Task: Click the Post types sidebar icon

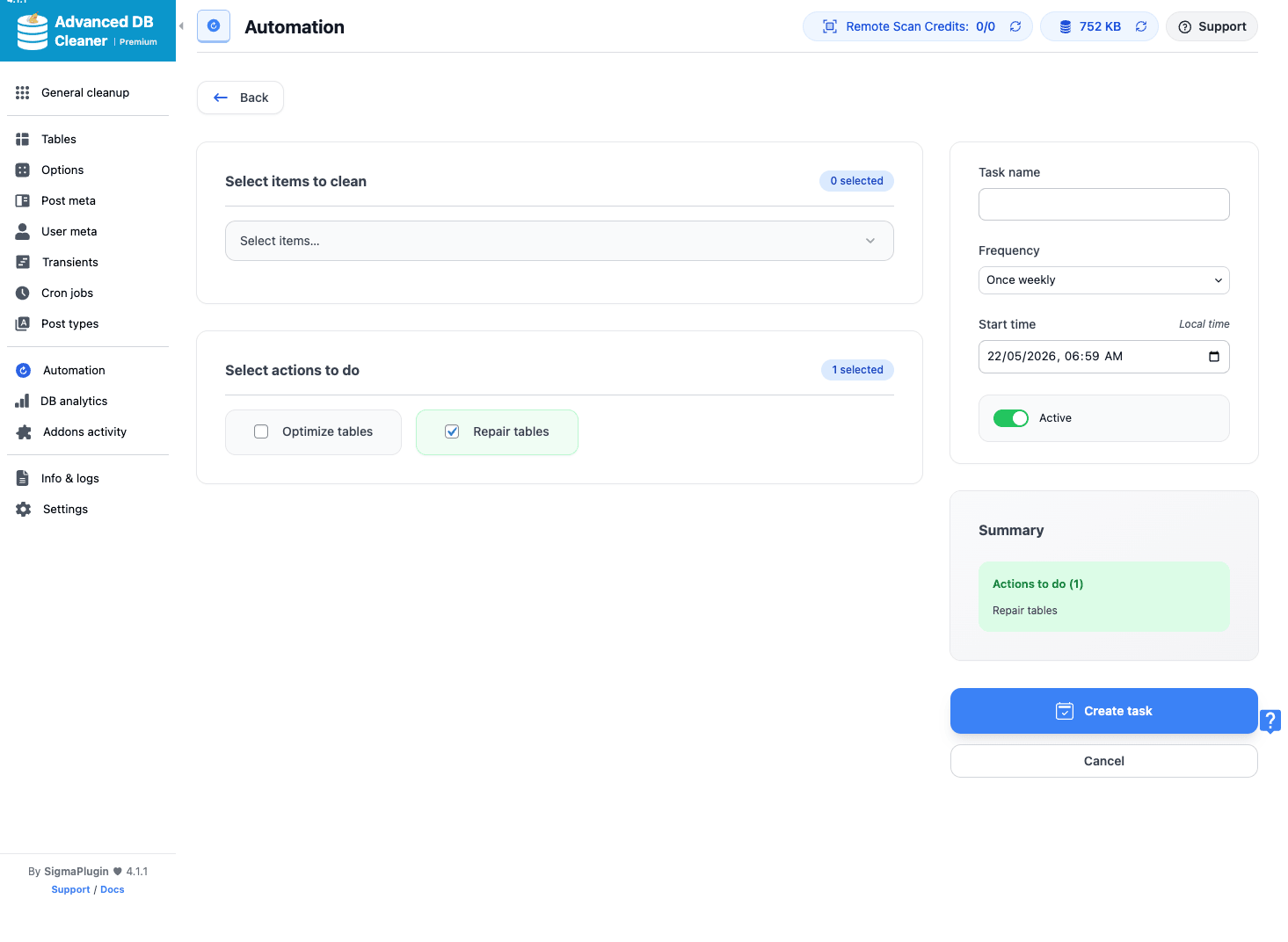Action: 23,323
